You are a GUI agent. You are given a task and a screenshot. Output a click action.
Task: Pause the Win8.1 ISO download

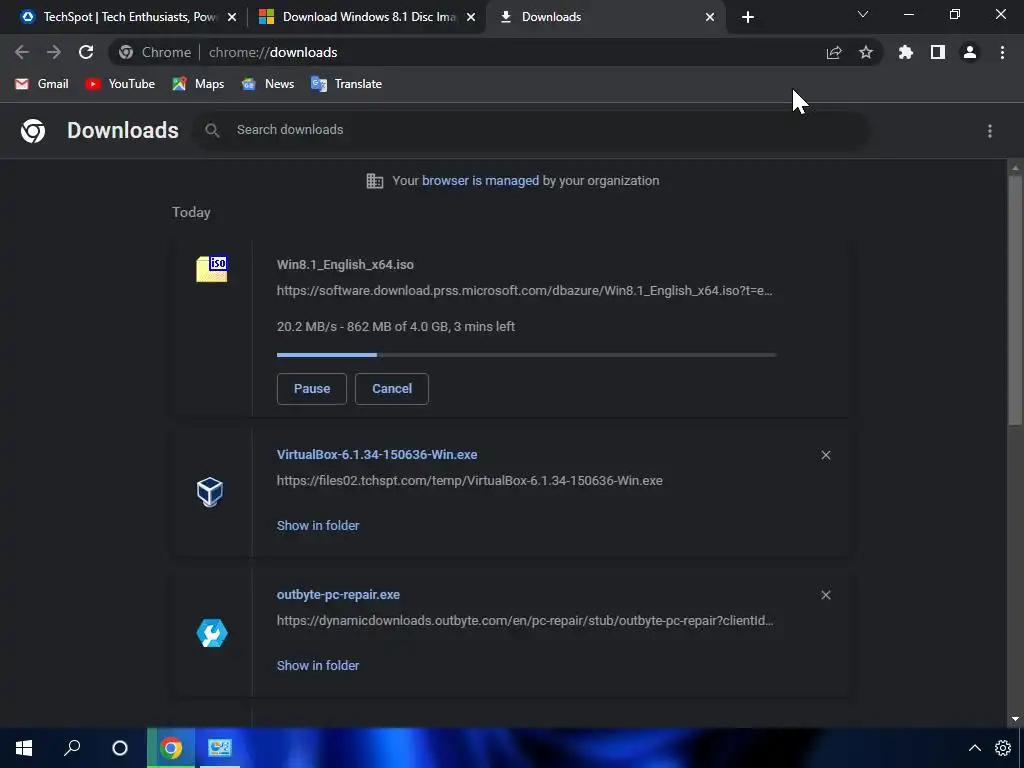(312, 389)
